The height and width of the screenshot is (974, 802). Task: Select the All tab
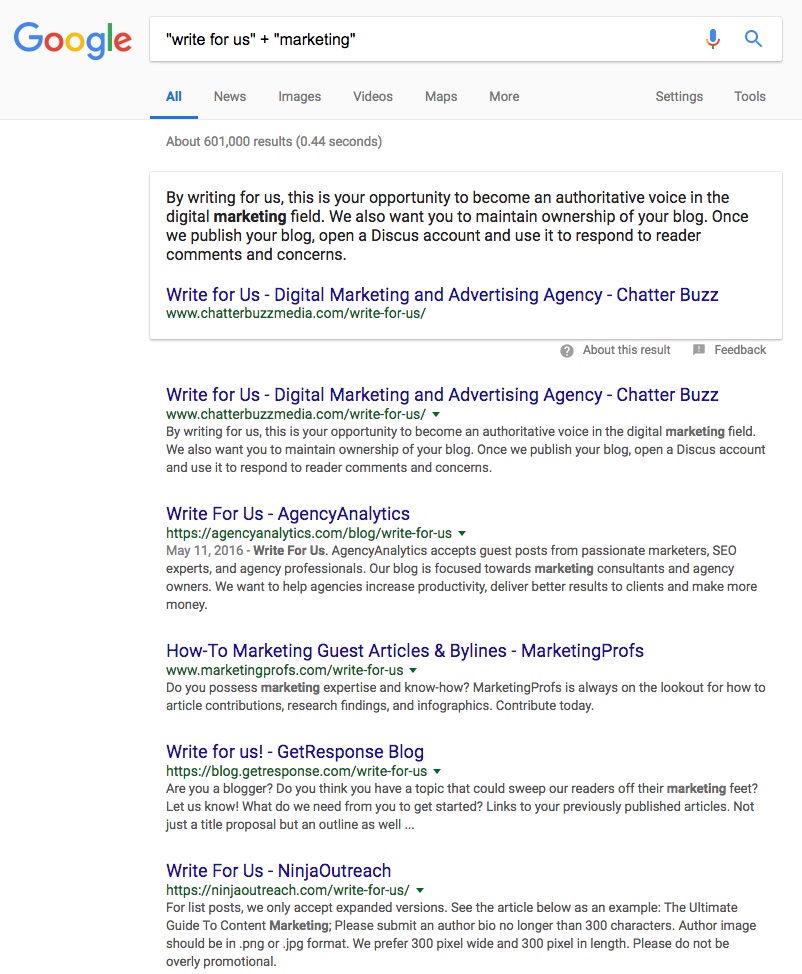[174, 96]
